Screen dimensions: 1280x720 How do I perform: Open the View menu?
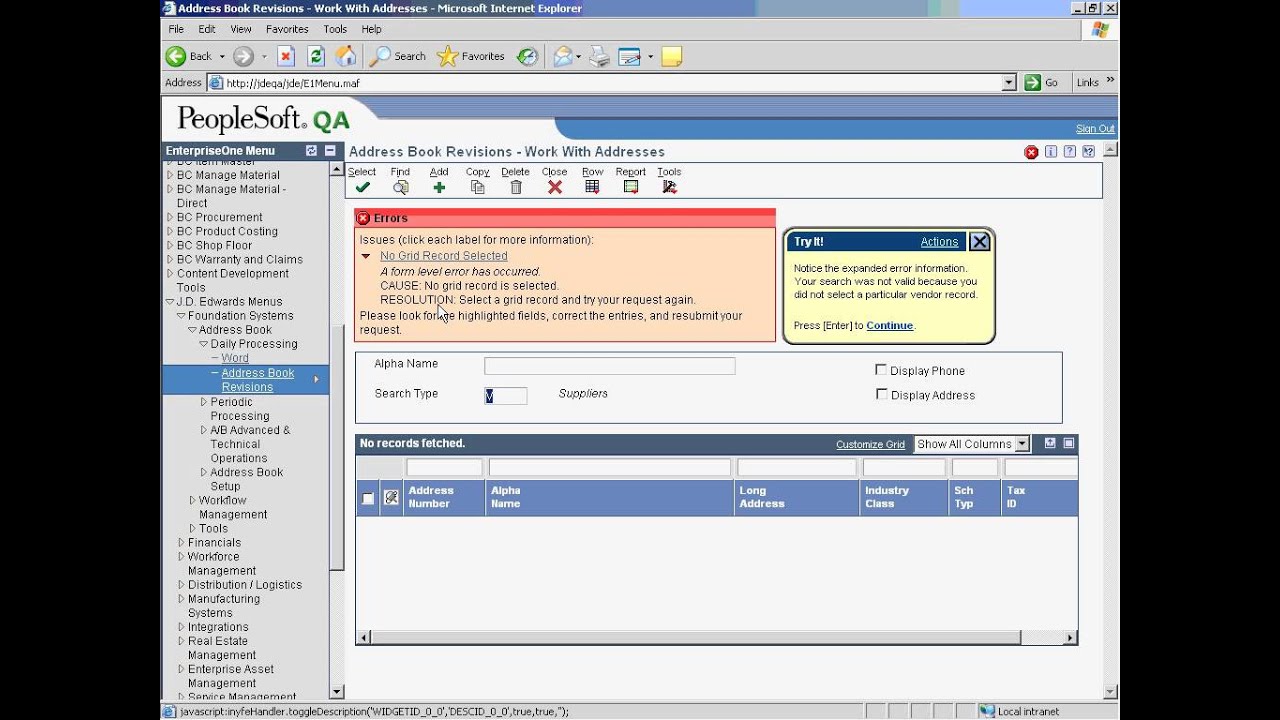pyautogui.click(x=241, y=29)
